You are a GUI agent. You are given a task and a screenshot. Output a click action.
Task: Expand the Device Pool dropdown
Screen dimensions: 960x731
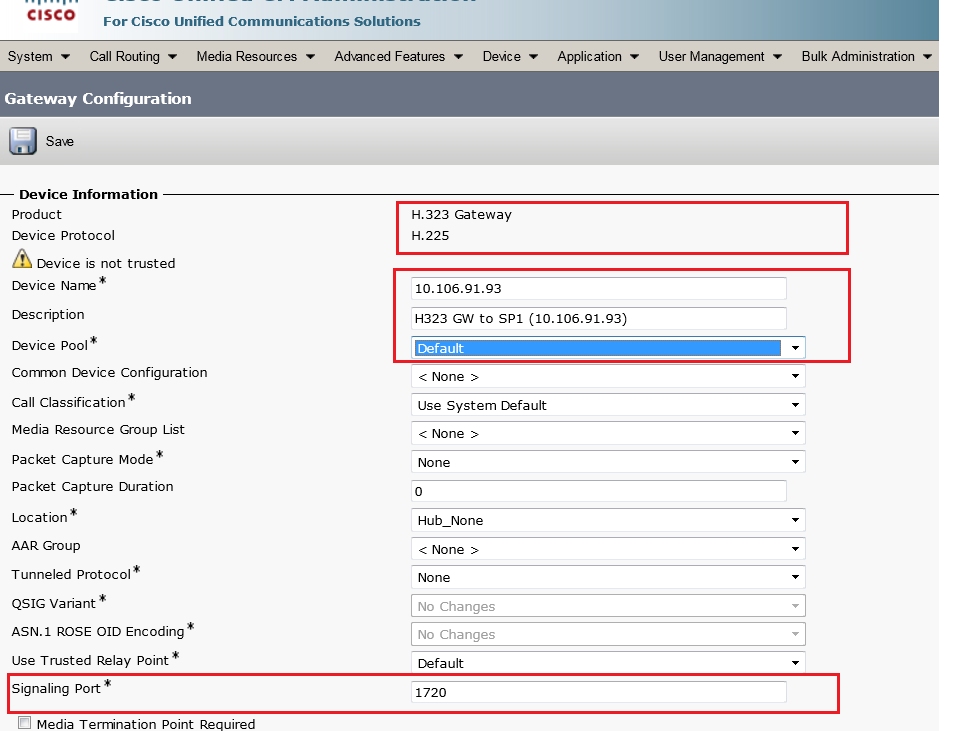tap(608, 348)
